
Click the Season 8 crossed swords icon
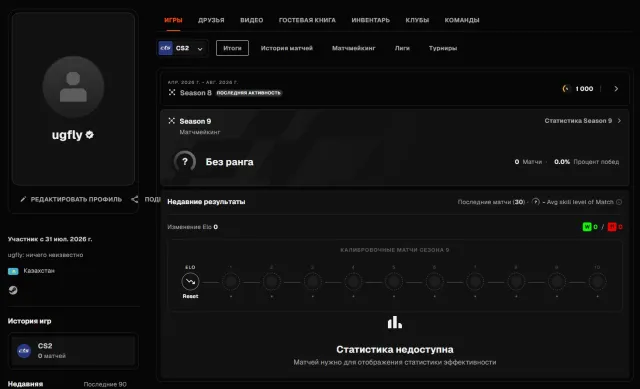172,93
